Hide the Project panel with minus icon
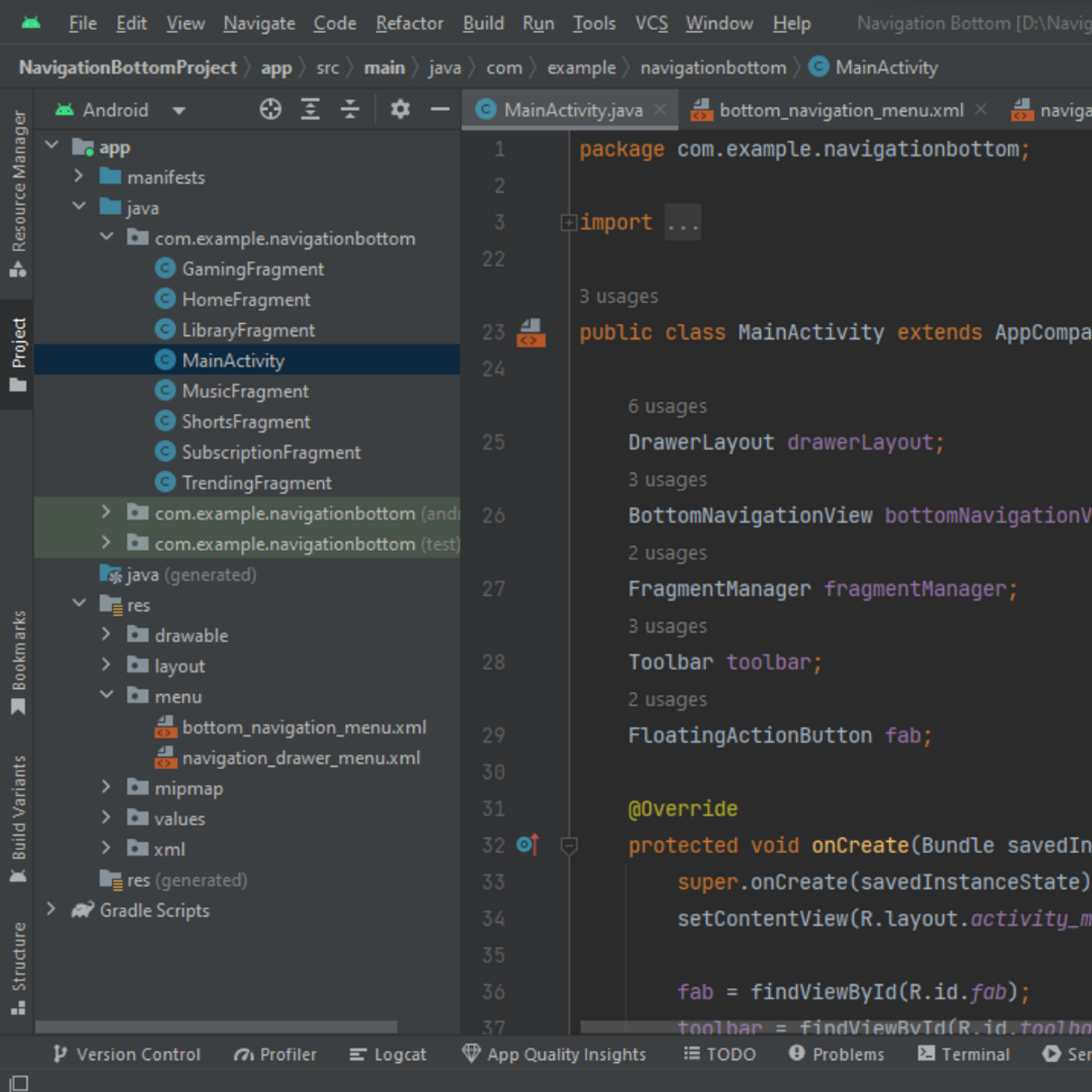1092x1092 pixels. pos(440,110)
